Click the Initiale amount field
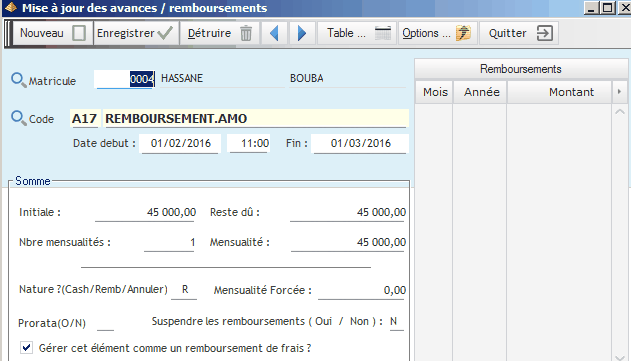Image resolution: width=631 pixels, height=361 pixels. pos(146,212)
